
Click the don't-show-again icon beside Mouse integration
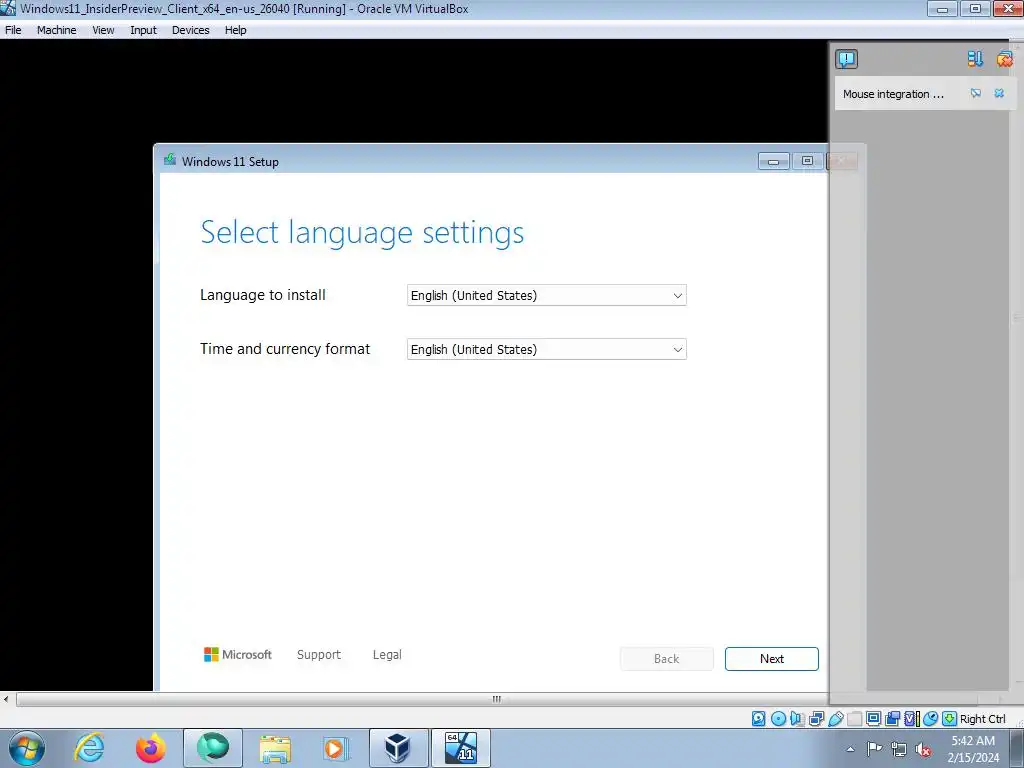pos(976,93)
